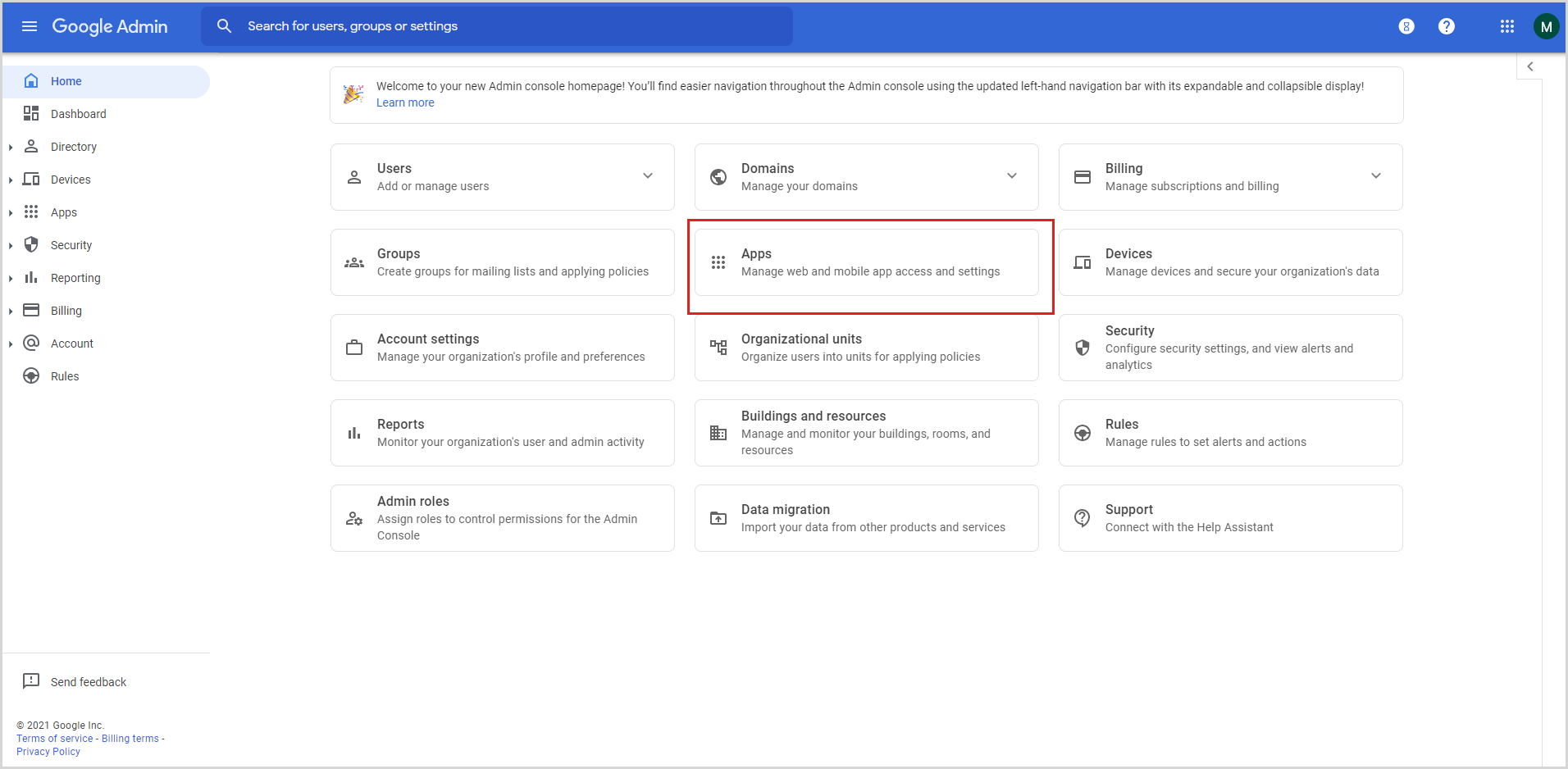
Task: Click the search magnifier icon
Action: tap(224, 25)
